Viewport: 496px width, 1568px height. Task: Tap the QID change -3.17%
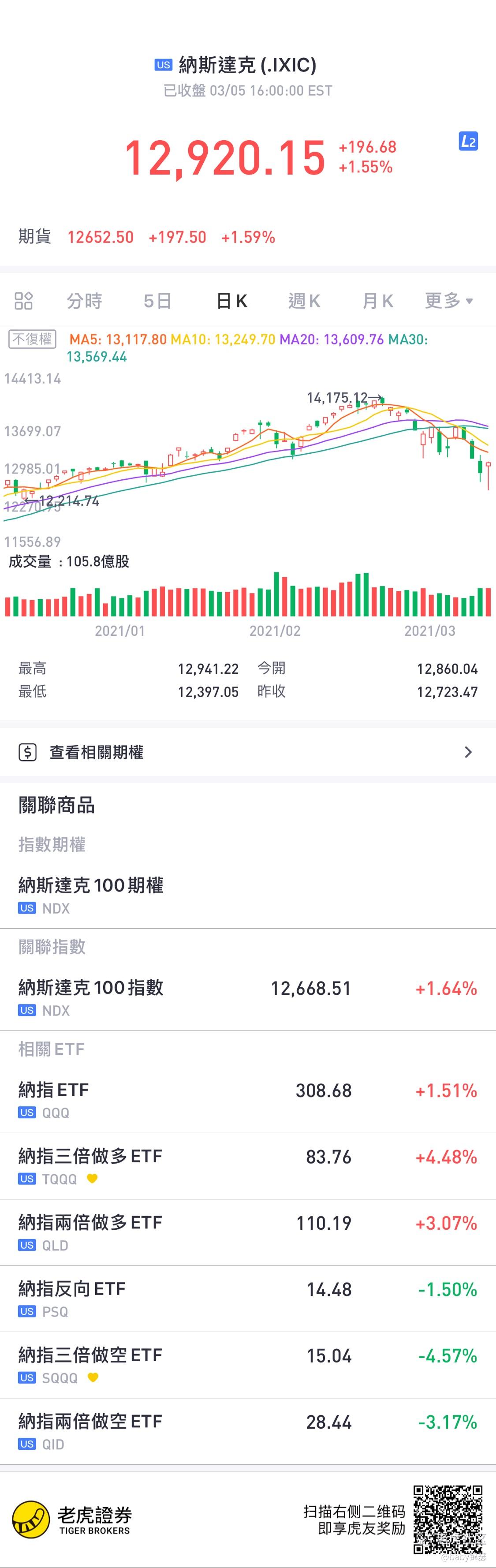[448, 1422]
